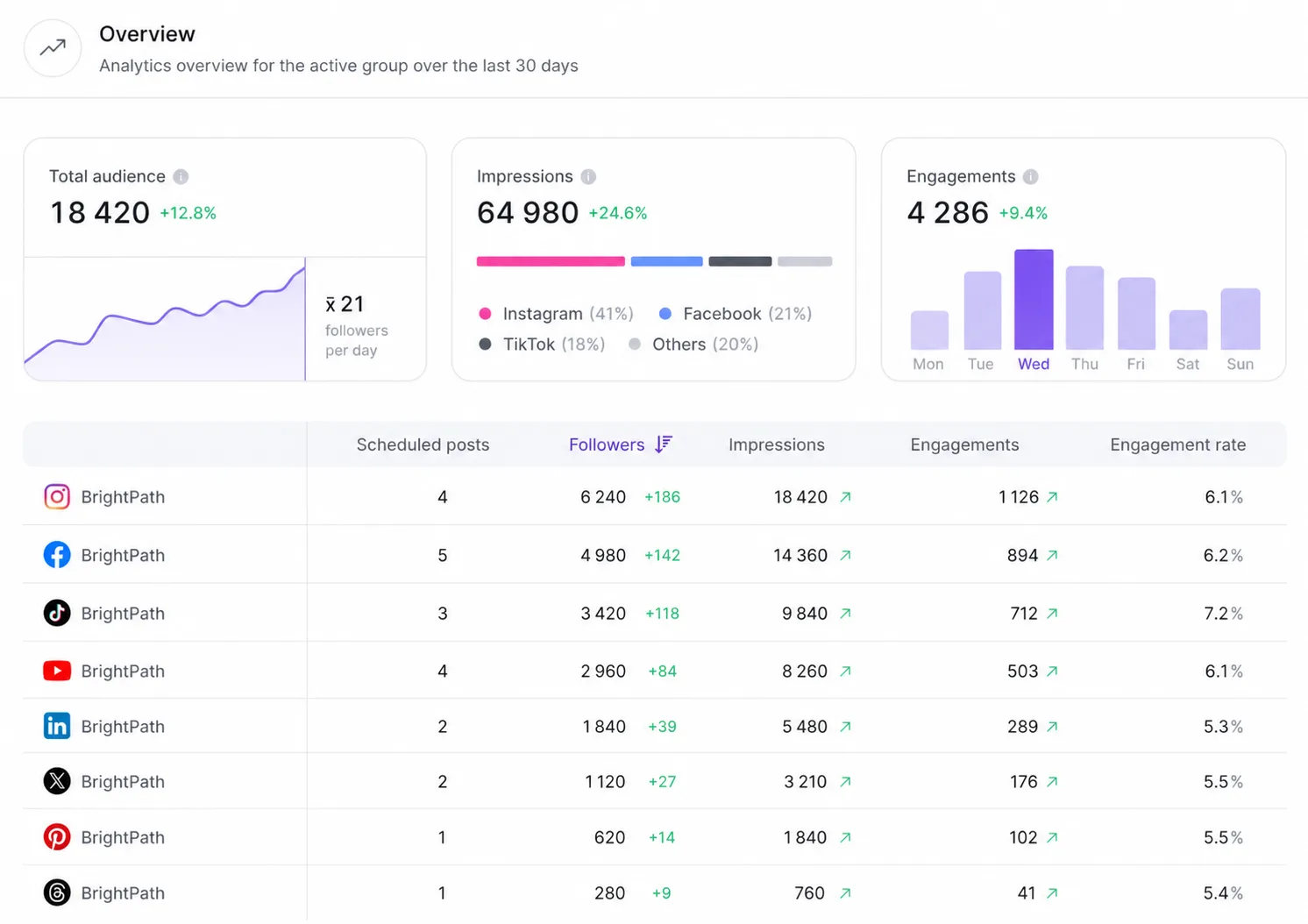1308x924 pixels.
Task: Click engagements trend arrow beside 503
Action: coord(1052,672)
